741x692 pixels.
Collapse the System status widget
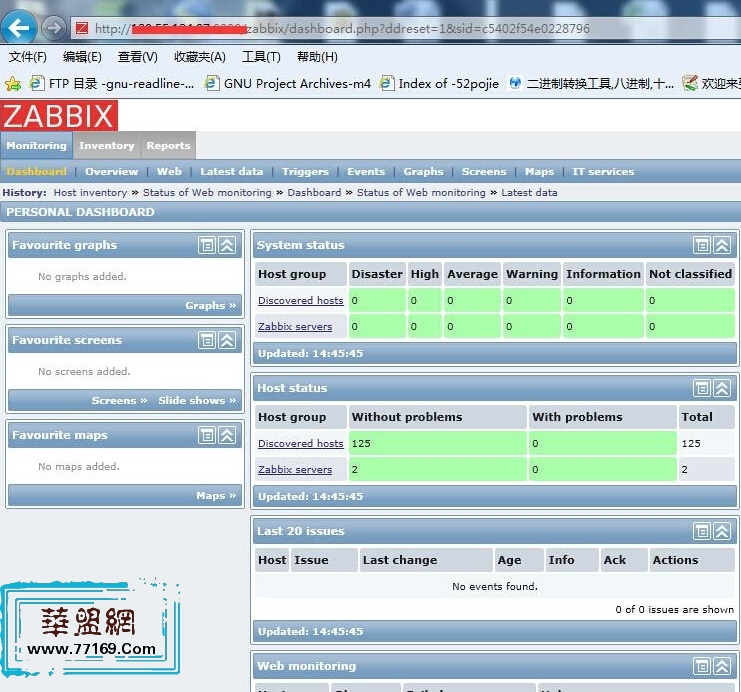point(723,245)
